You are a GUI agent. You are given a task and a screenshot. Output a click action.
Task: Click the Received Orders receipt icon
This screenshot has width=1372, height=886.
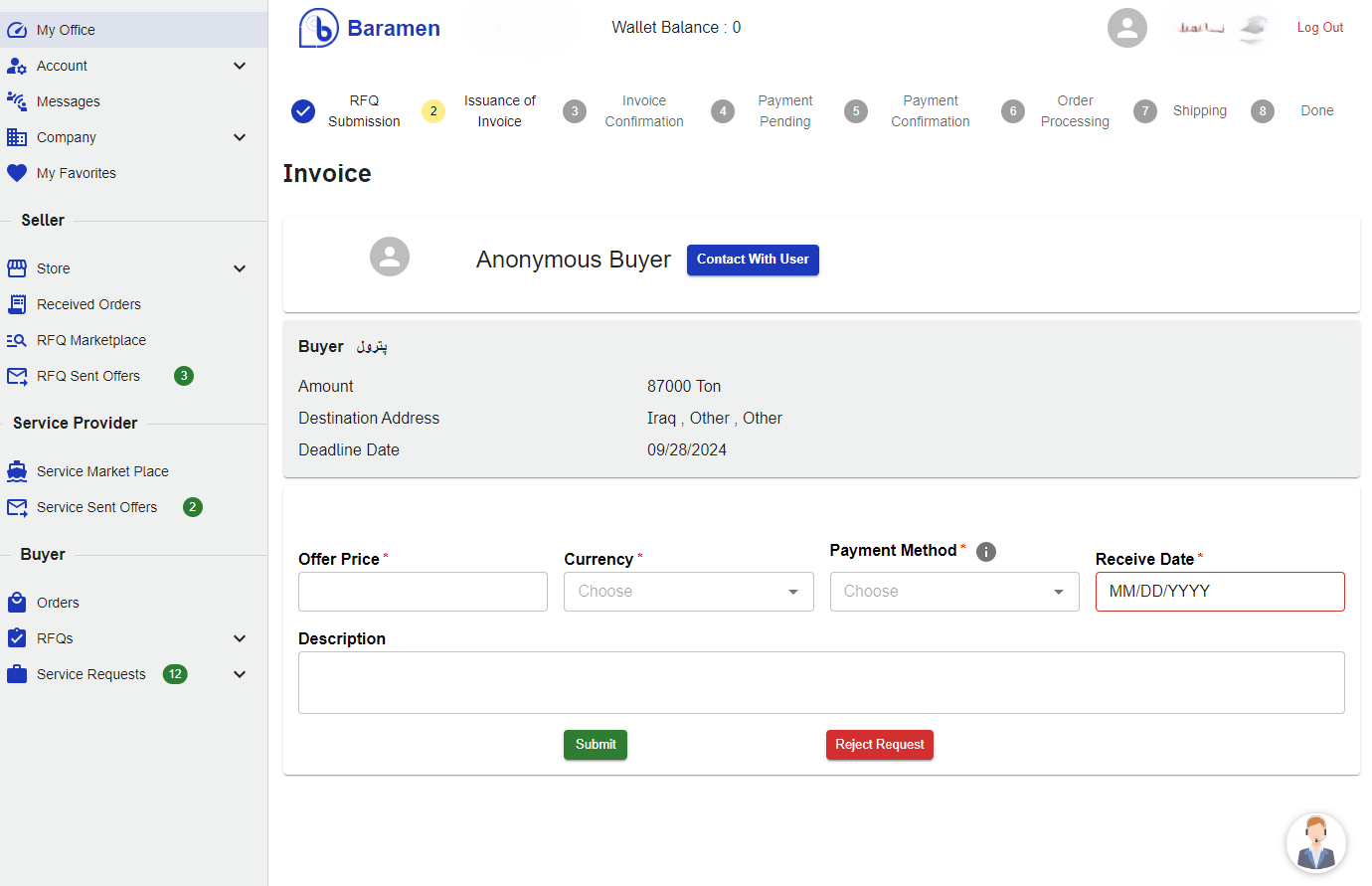(x=17, y=304)
